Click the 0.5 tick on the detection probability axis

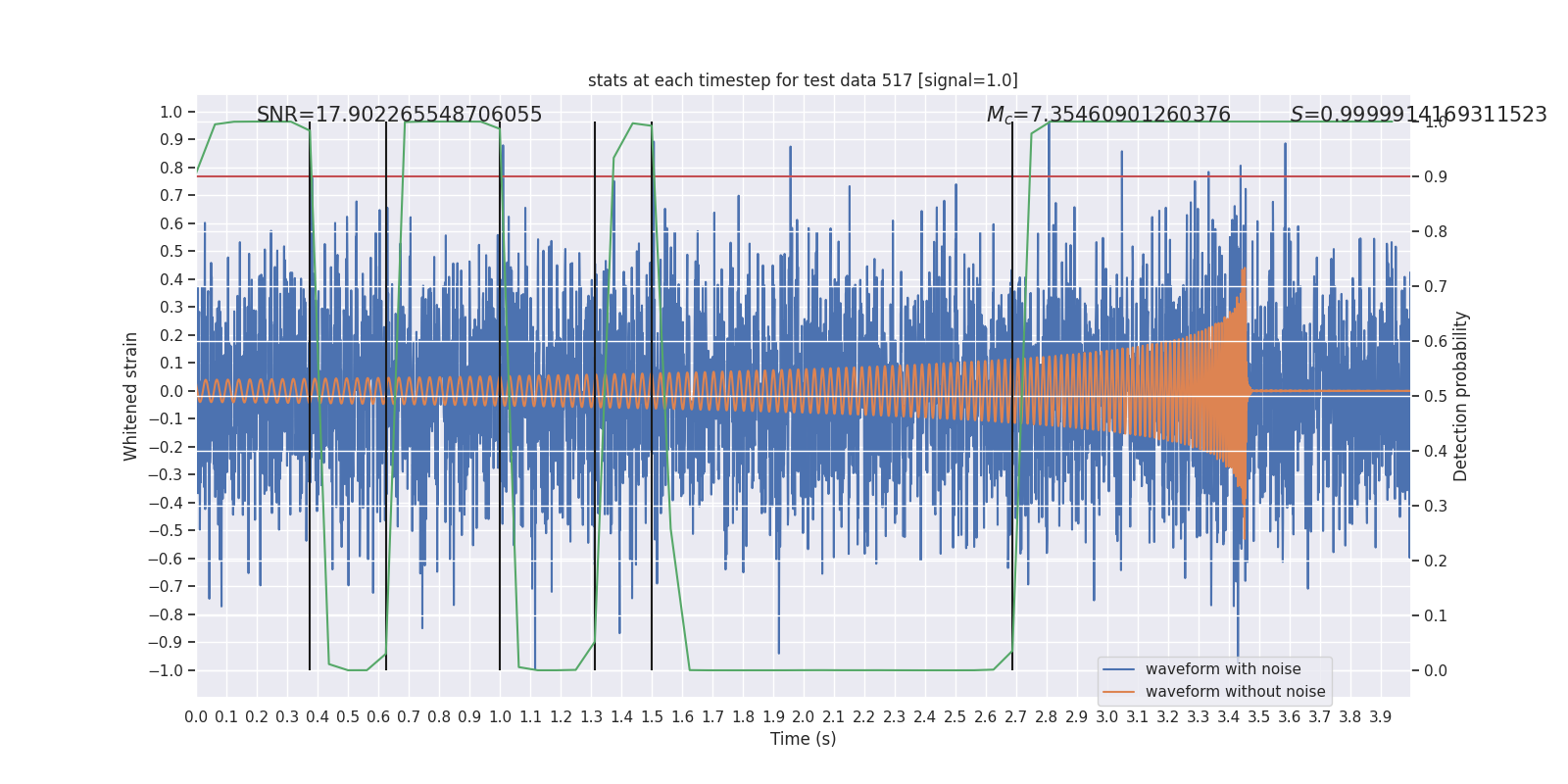tap(1435, 397)
